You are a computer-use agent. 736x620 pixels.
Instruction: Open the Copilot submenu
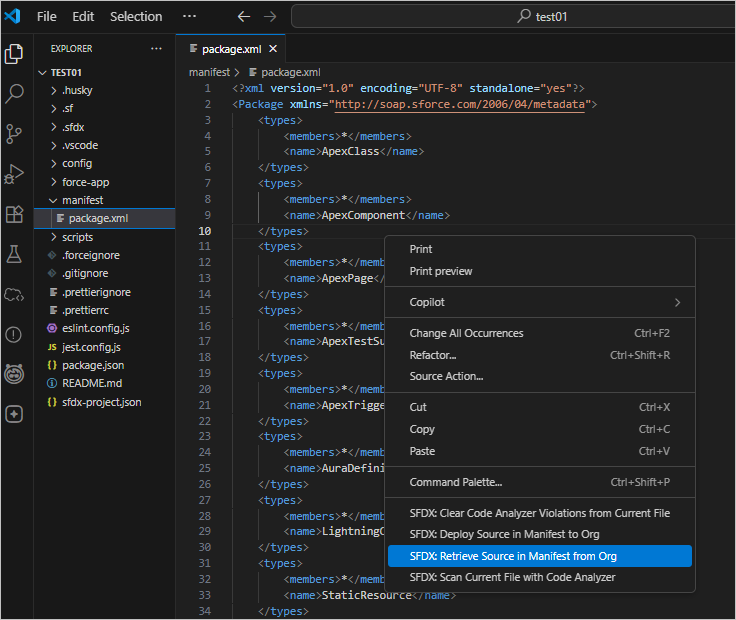click(x=540, y=302)
